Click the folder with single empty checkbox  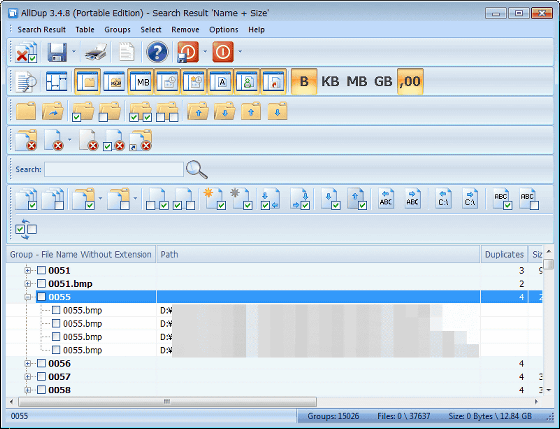[110, 112]
